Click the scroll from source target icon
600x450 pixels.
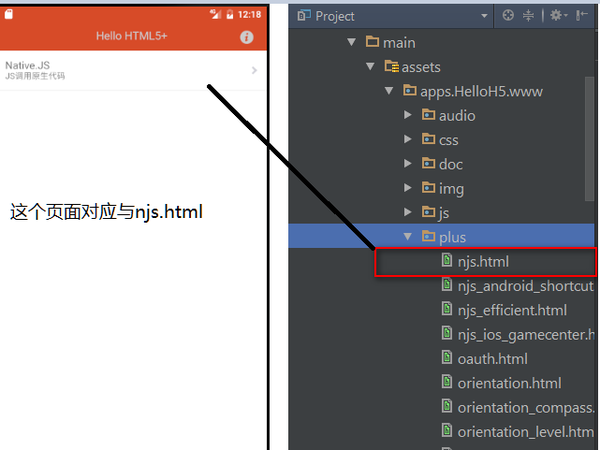point(508,16)
